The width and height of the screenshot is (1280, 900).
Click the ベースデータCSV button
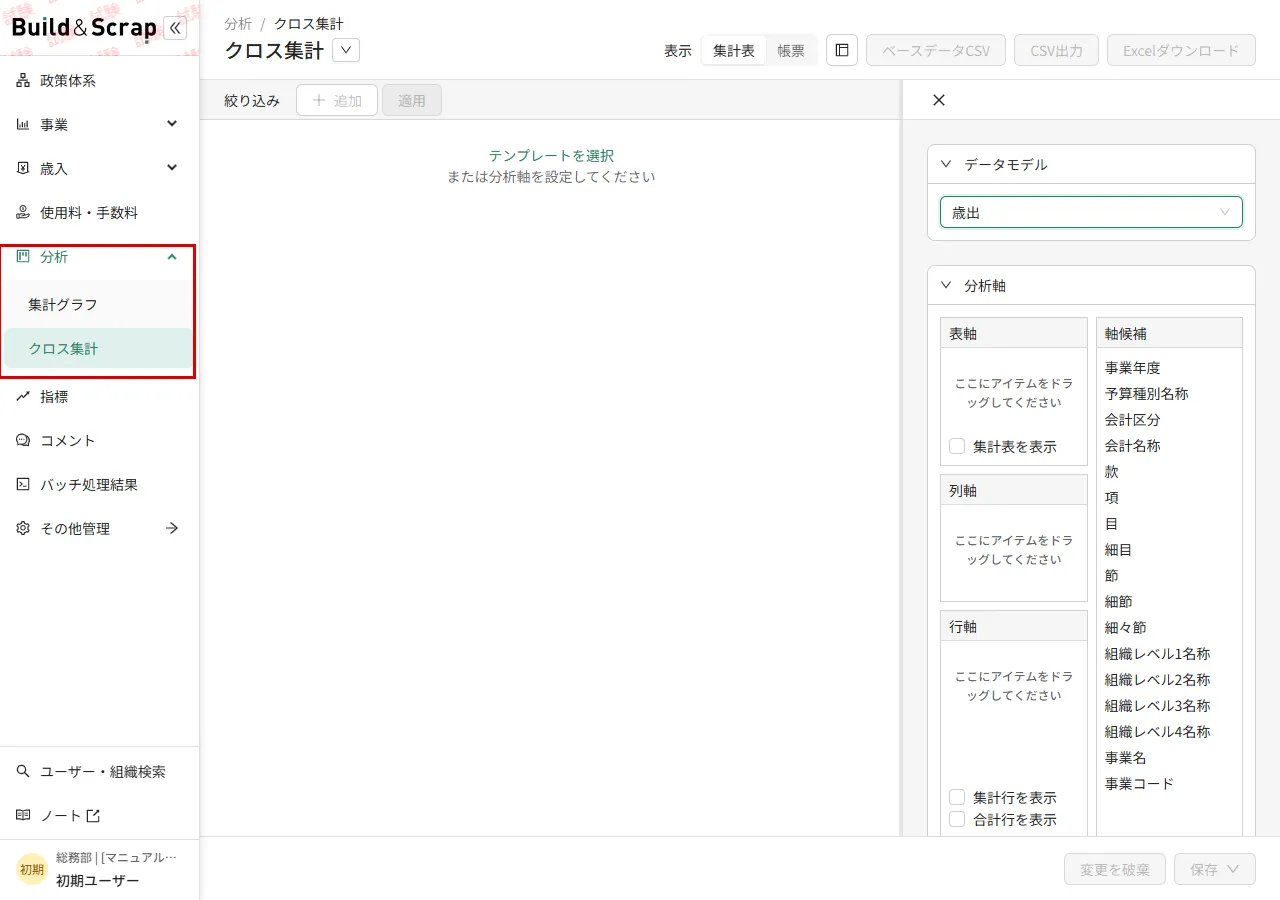[x=936, y=50]
